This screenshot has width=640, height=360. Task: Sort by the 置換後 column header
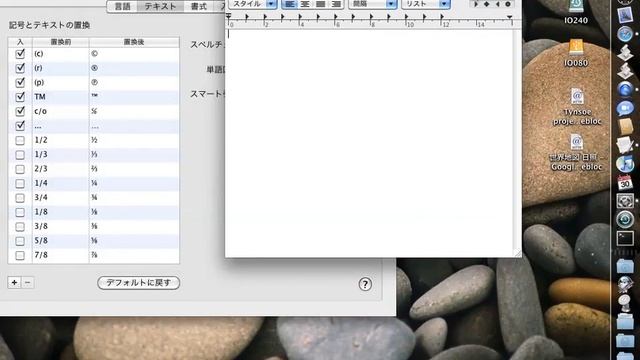134,42
